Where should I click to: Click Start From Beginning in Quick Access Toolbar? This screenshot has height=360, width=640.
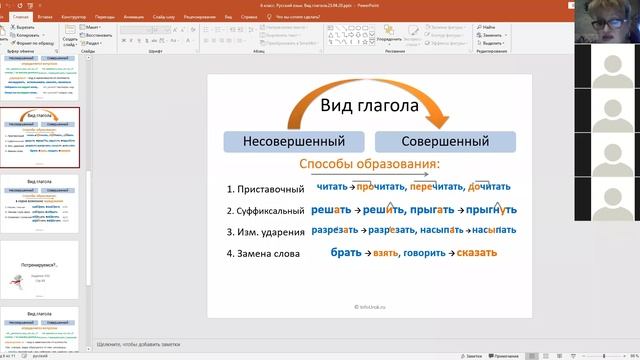coord(30,6)
